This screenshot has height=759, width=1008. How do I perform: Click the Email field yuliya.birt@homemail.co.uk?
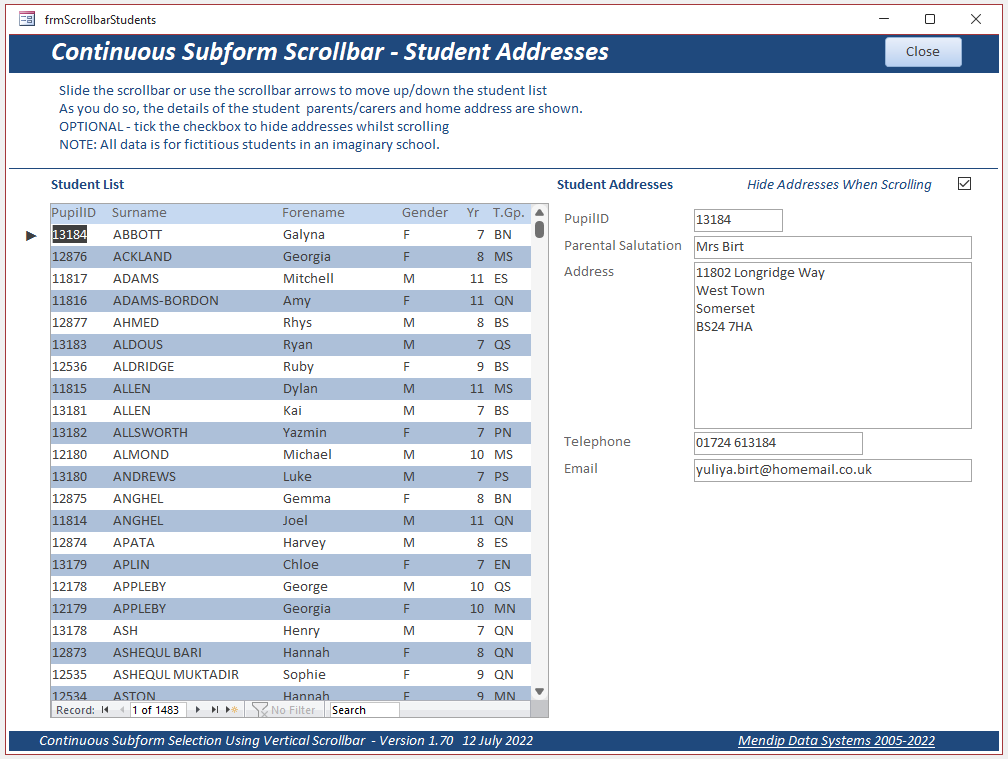click(832, 470)
